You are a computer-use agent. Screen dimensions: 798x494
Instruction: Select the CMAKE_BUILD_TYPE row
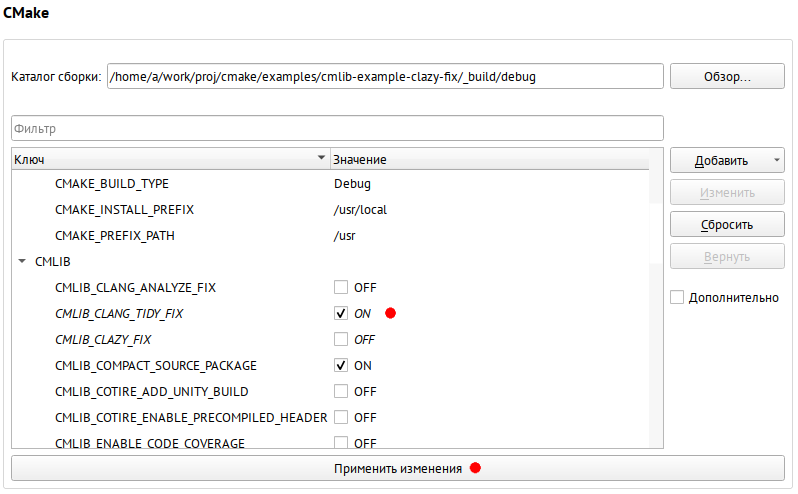[x=330, y=184]
